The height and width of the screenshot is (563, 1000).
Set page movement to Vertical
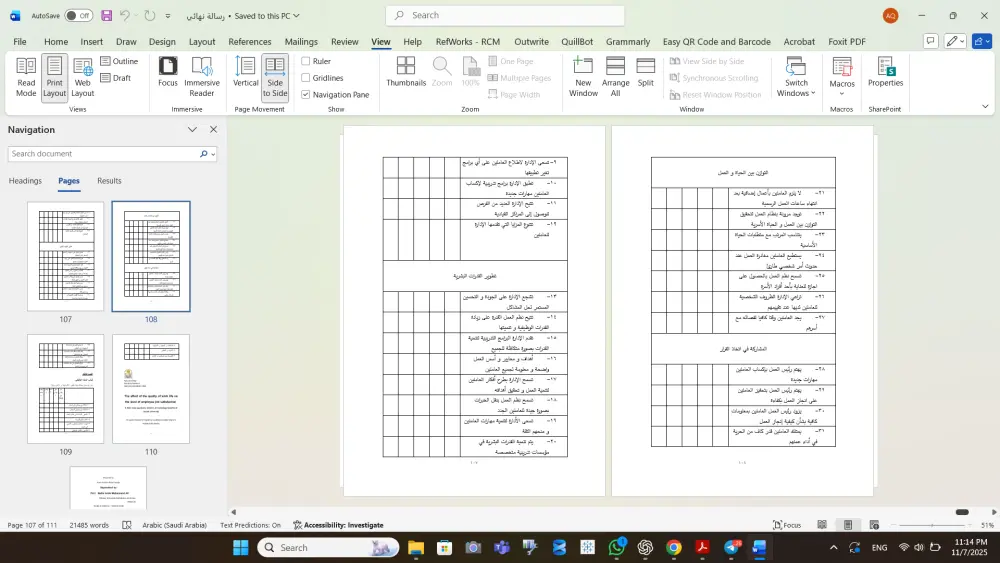tap(246, 71)
